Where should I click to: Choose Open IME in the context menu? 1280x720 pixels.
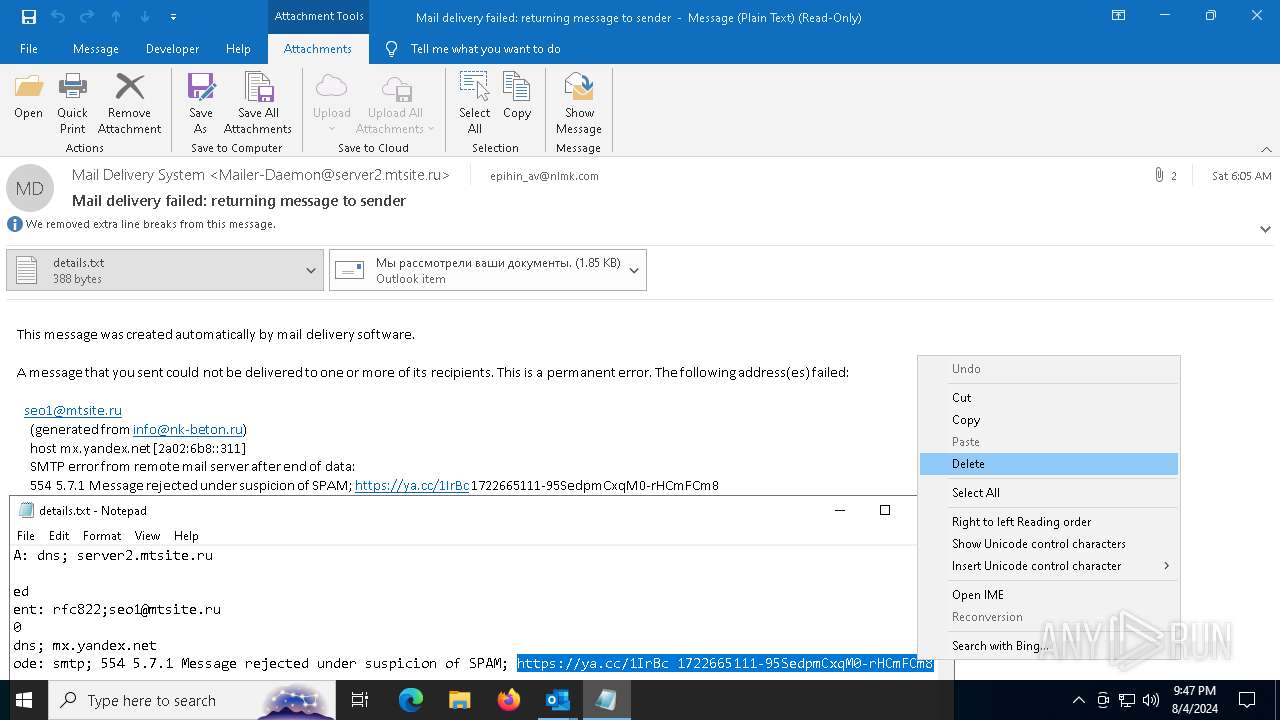tap(1049, 595)
